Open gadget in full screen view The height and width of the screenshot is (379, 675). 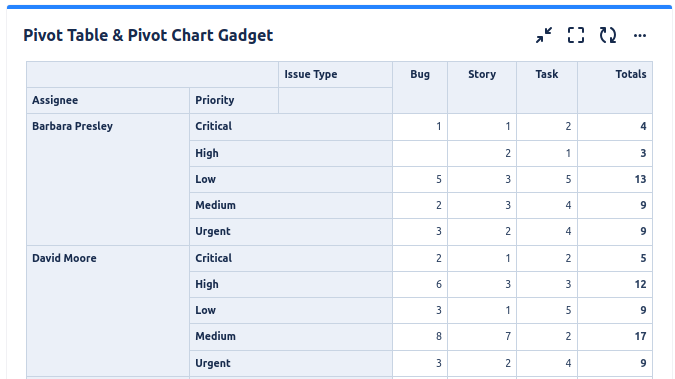click(576, 35)
